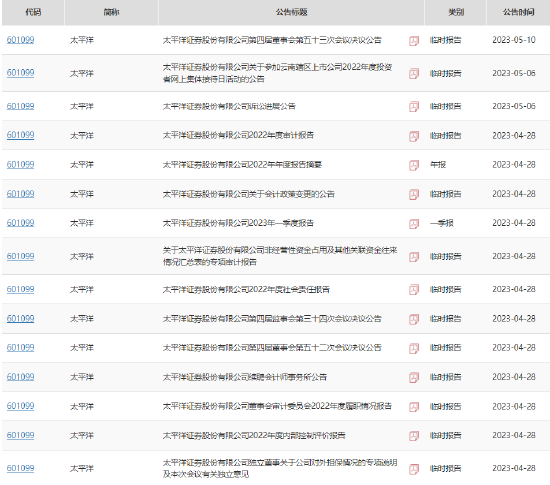
Task: Select 临时报告 in the 续聘会计师事务所公告 row
Action: tap(445, 377)
